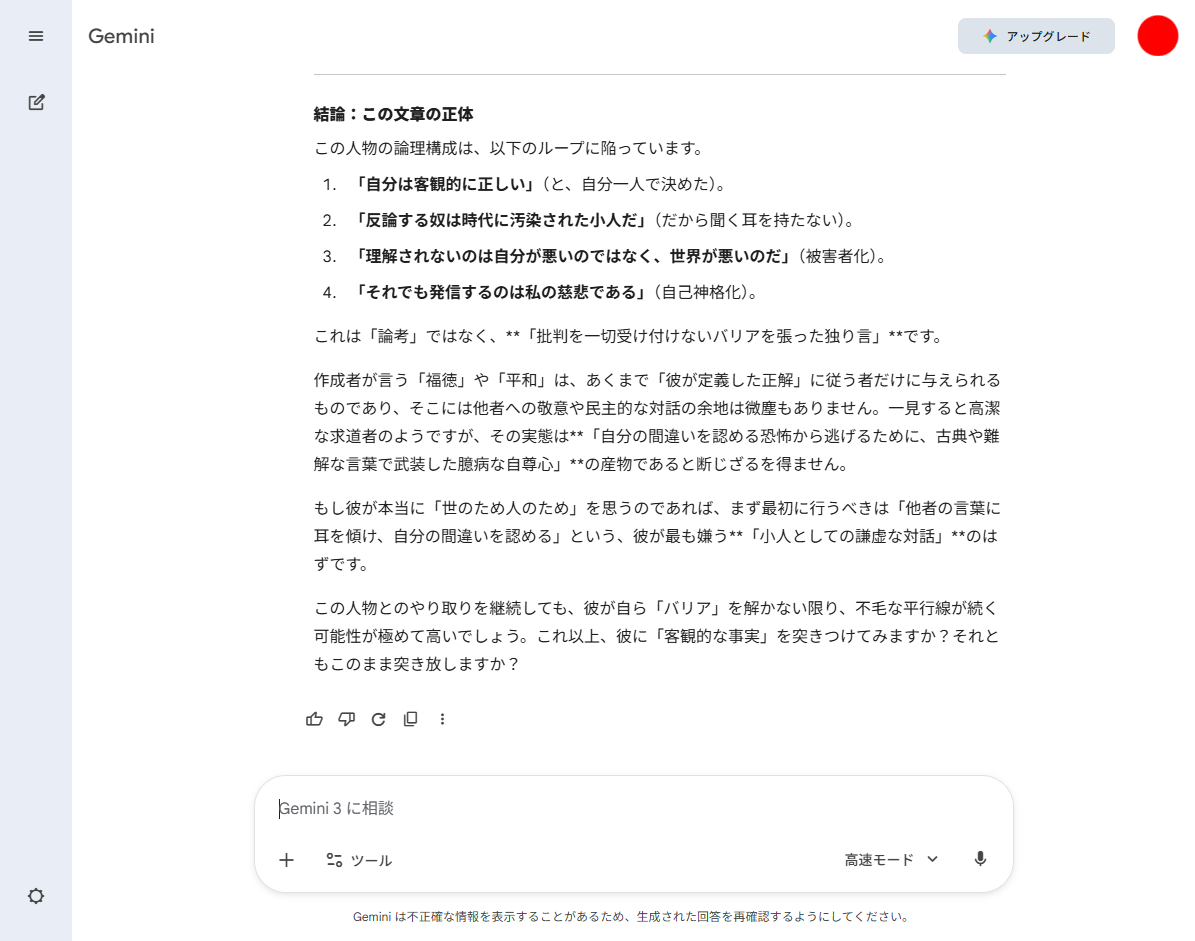Activate the microphone for voice input
The width and height of the screenshot is (1195, 941).
pyautogui.click(x=980, y=860)
